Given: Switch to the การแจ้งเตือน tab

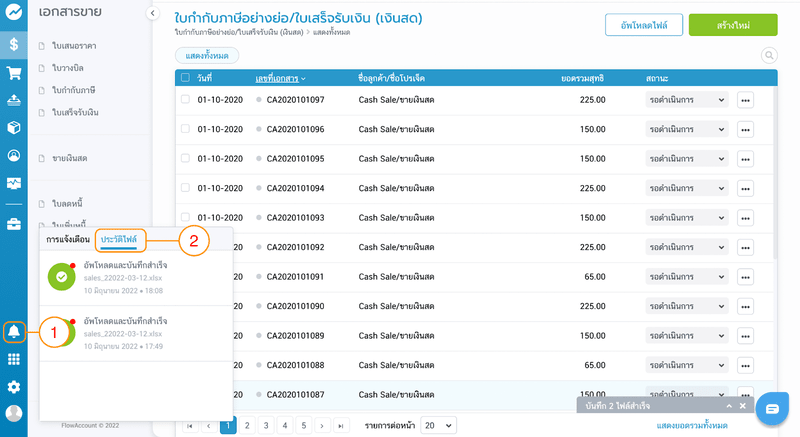Looking at the screenshot, I should [x=68, y=239].
